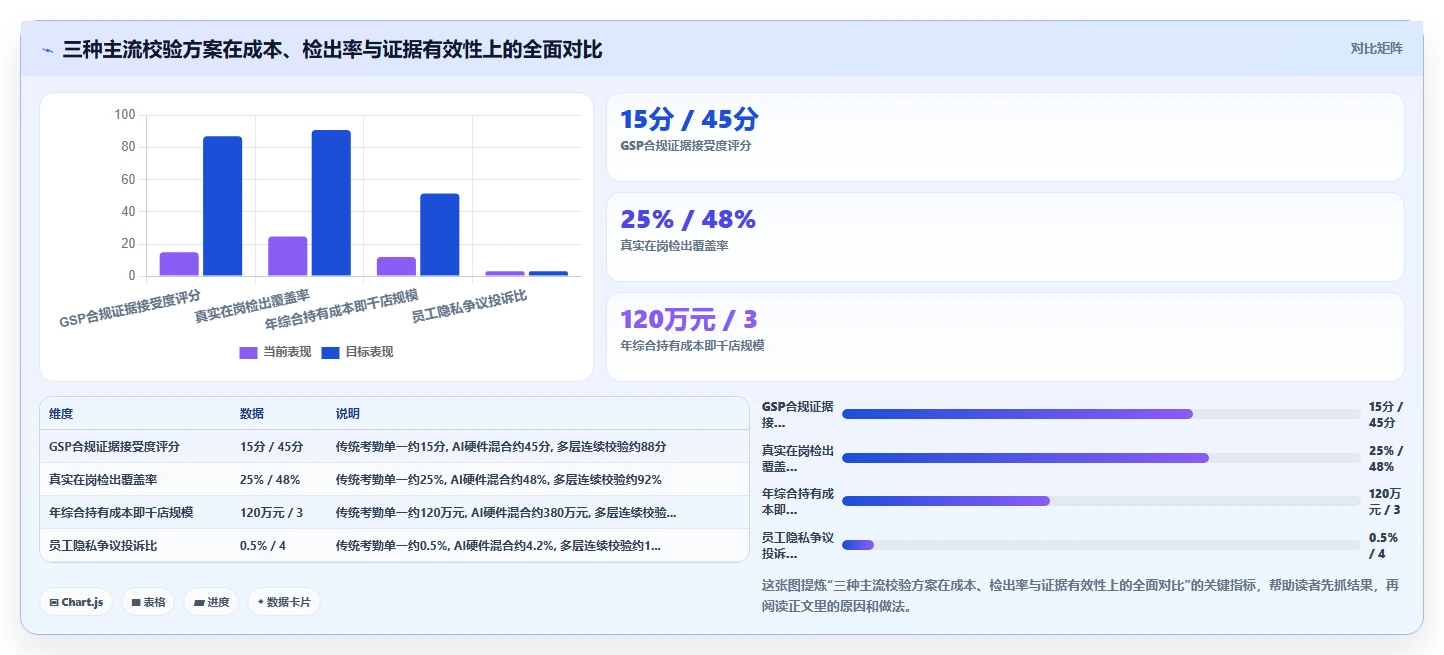Click the table description starting 传统考勤单一约25%
Image resolution: width=1444 pixels, height=655 pixels.
499,480
